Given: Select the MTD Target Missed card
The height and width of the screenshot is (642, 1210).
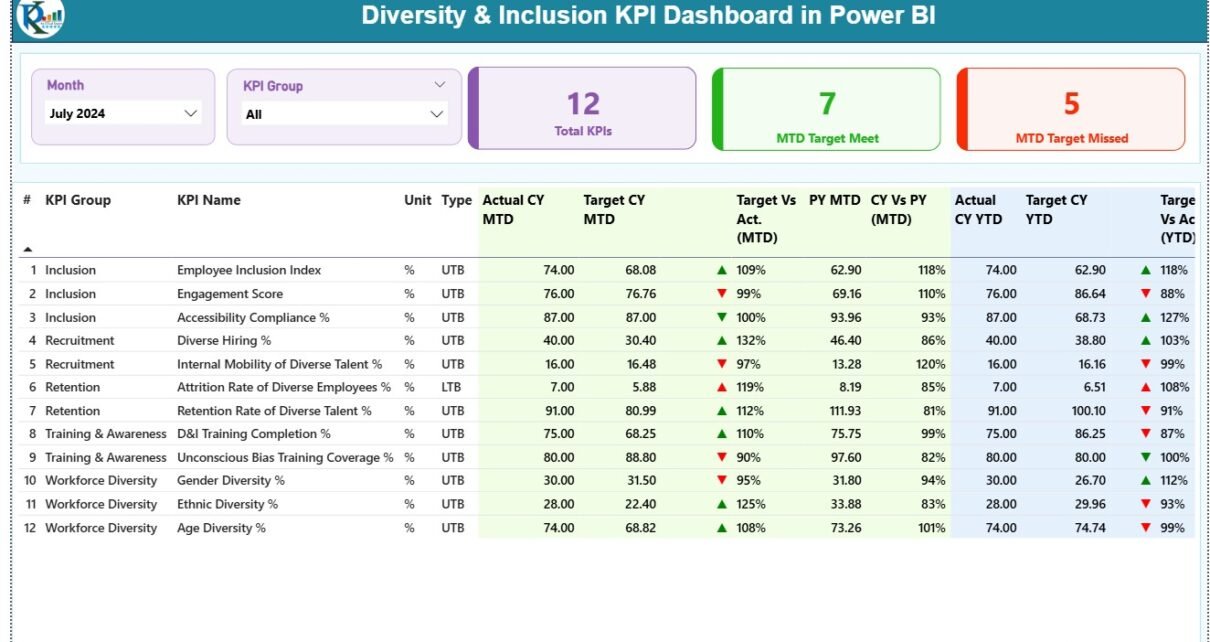Looking at the screenshot, I should [1071, 109].
